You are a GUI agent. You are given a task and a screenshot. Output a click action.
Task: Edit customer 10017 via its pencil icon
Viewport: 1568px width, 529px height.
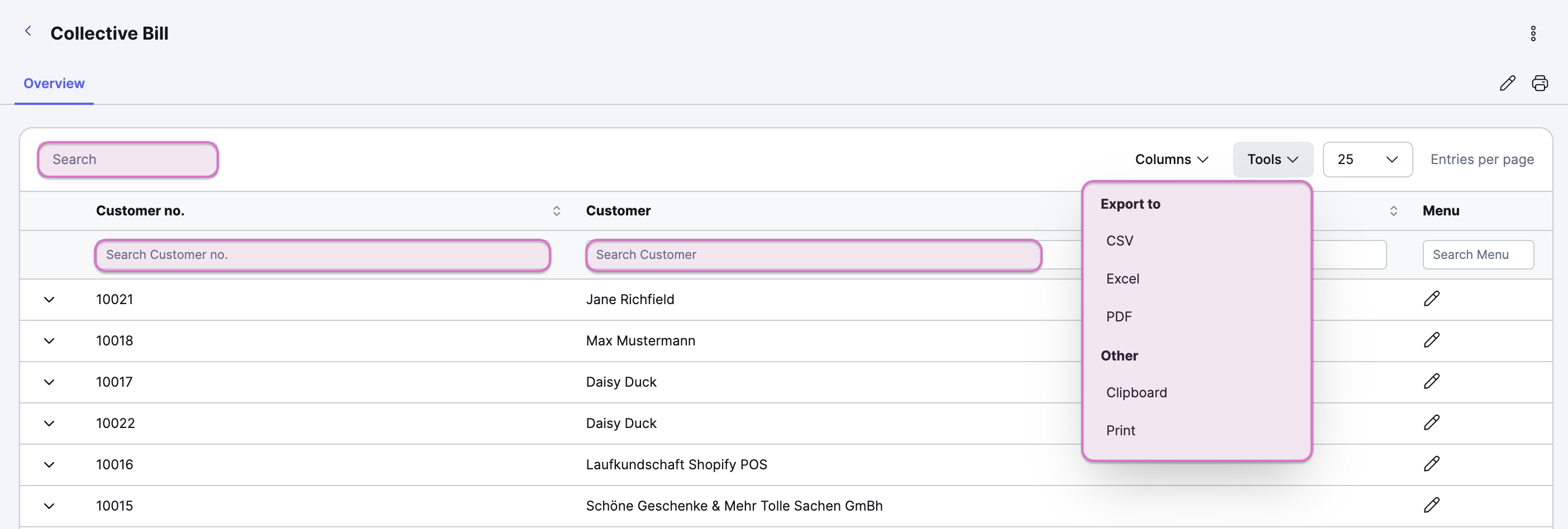1432,381
